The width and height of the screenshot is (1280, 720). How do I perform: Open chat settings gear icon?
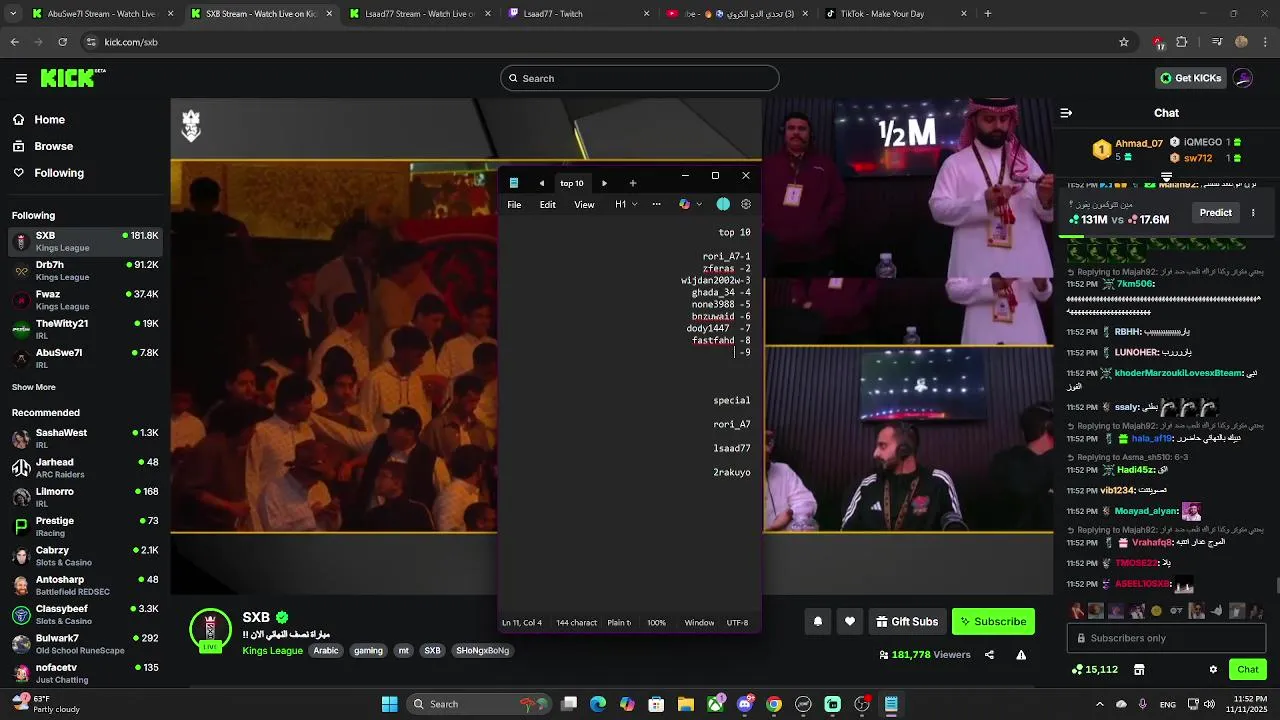[x=1213, y=669]
